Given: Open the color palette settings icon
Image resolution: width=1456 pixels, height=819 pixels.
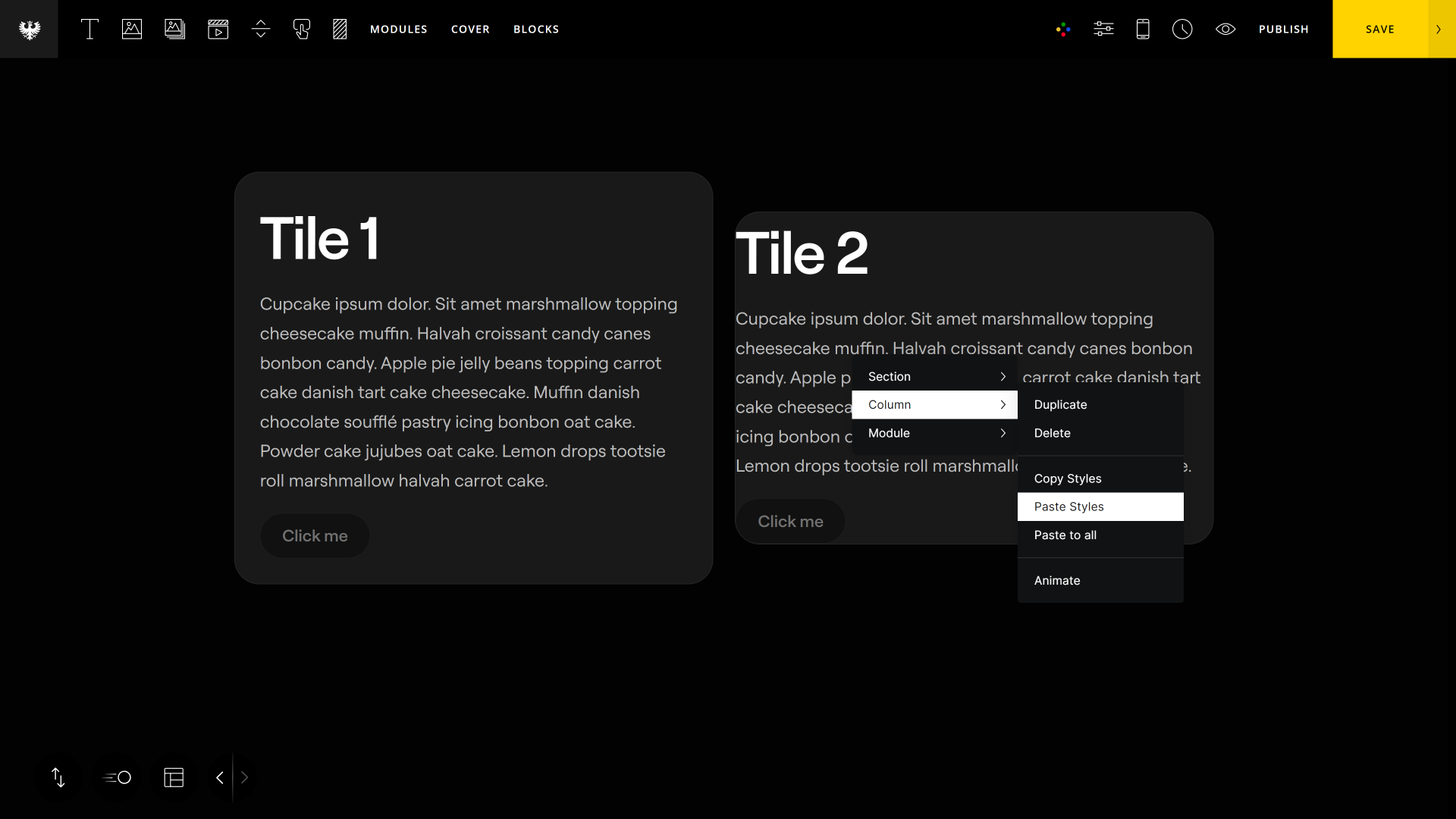Looking at the screenshot, I should click(x=1062, y=29).
